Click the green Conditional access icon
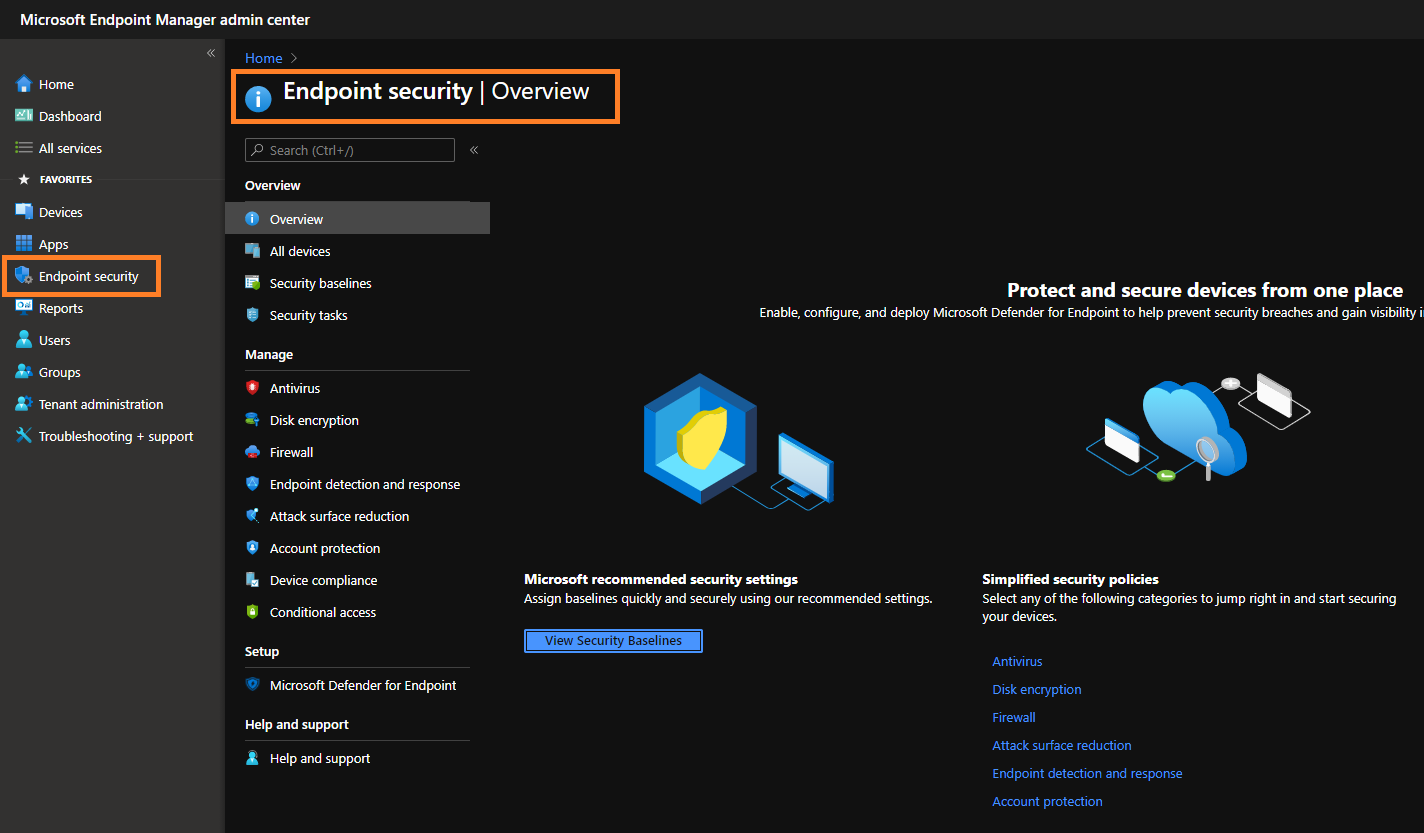 click(x=253, y=612)
